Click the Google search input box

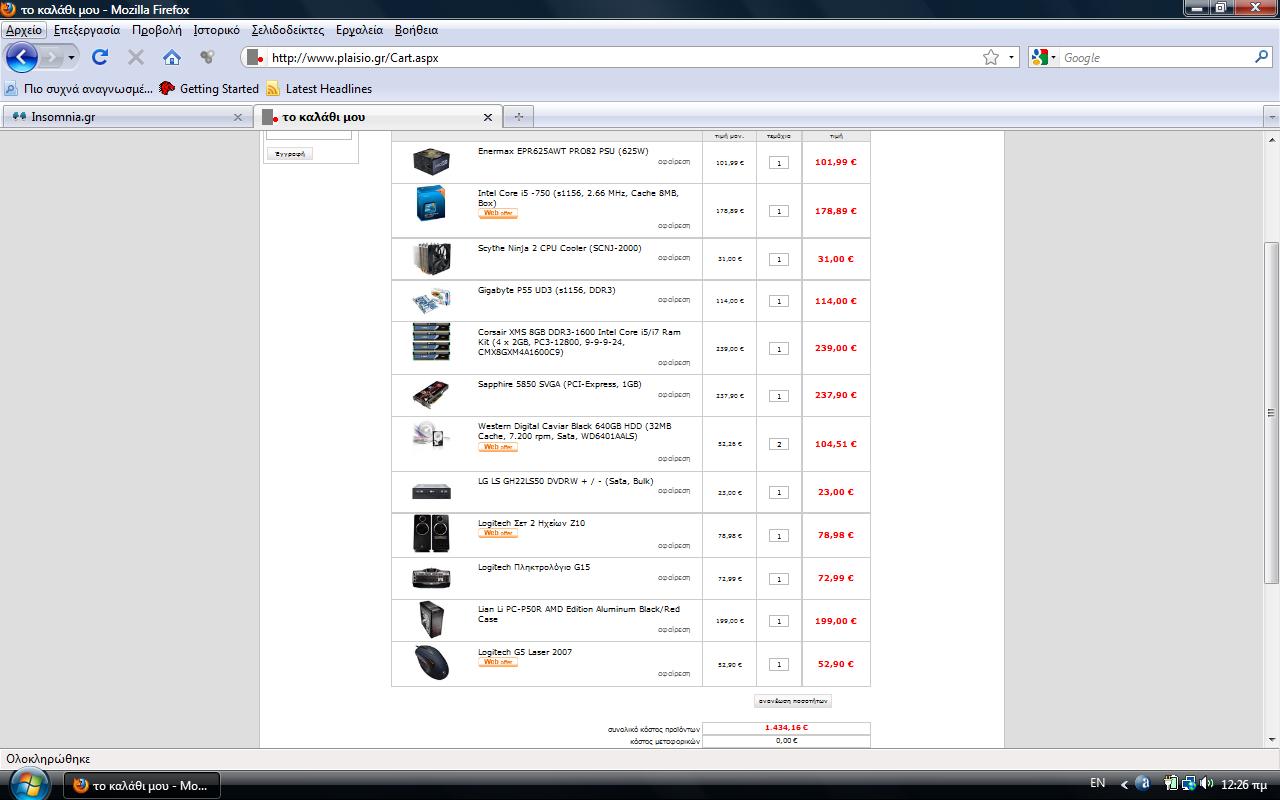click(x=1155, y=58)
